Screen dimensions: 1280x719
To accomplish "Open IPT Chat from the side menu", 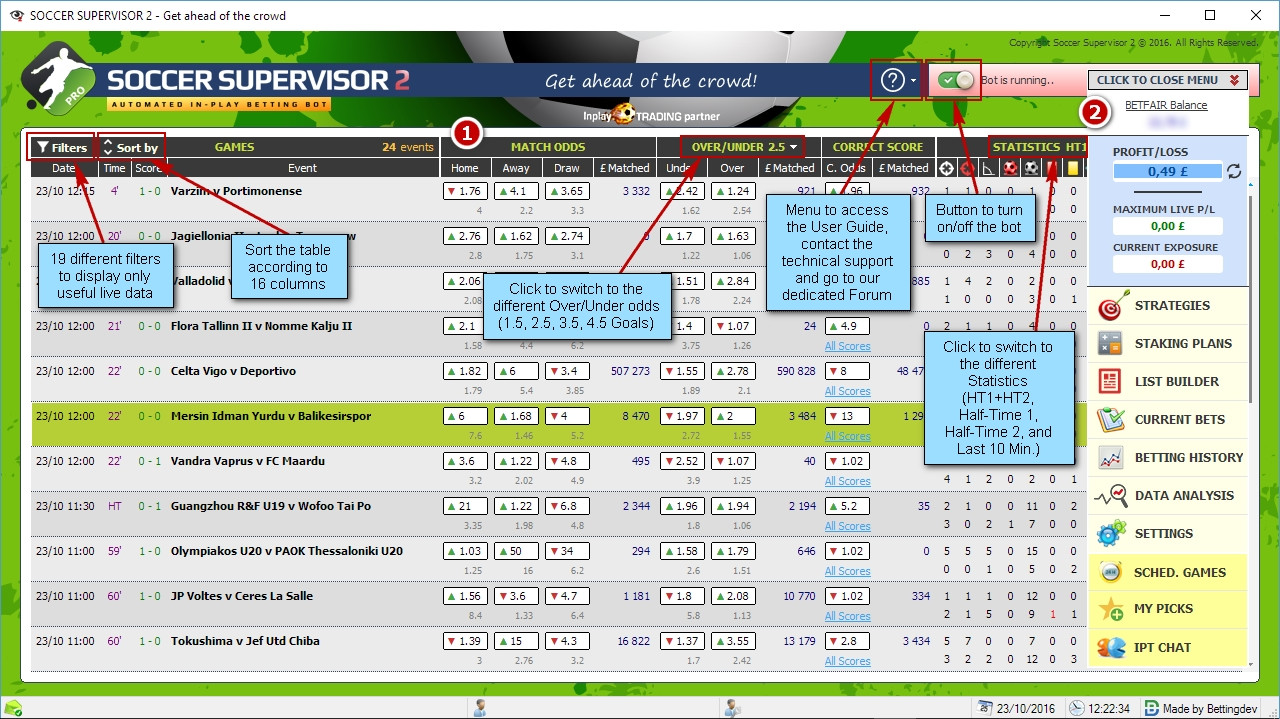I will click(x=1166, y=648).
